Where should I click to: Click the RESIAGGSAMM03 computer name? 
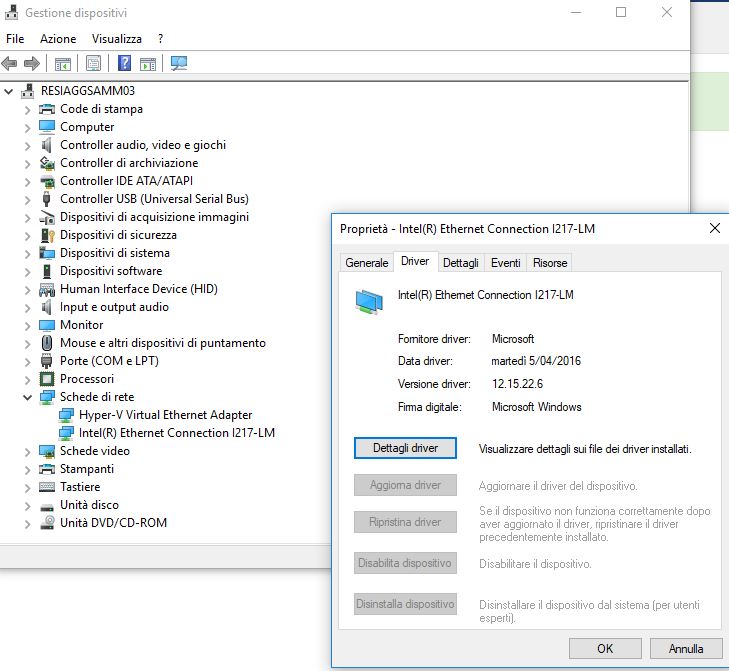[x=88, y=91]
